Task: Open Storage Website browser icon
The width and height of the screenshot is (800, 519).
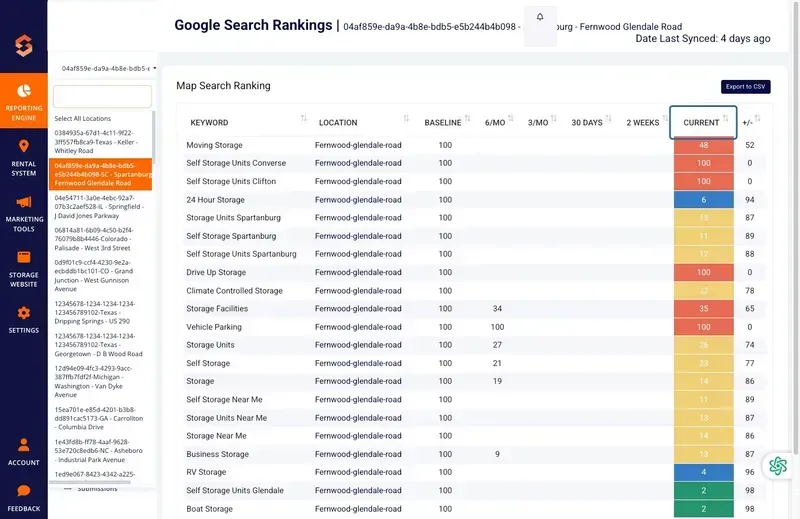Action: coord(23,257)
